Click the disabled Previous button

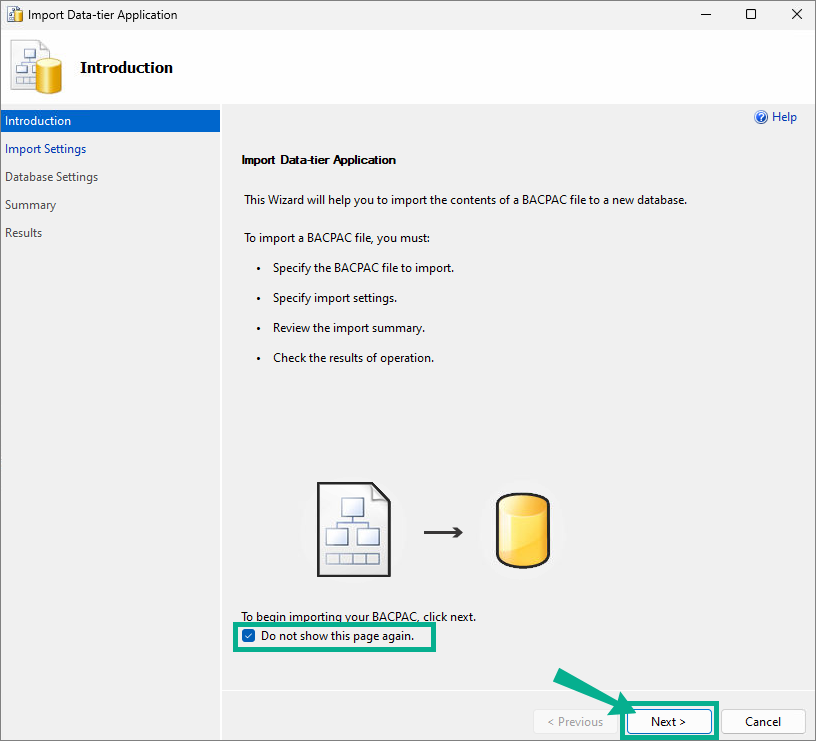click(x=575, y=722)
